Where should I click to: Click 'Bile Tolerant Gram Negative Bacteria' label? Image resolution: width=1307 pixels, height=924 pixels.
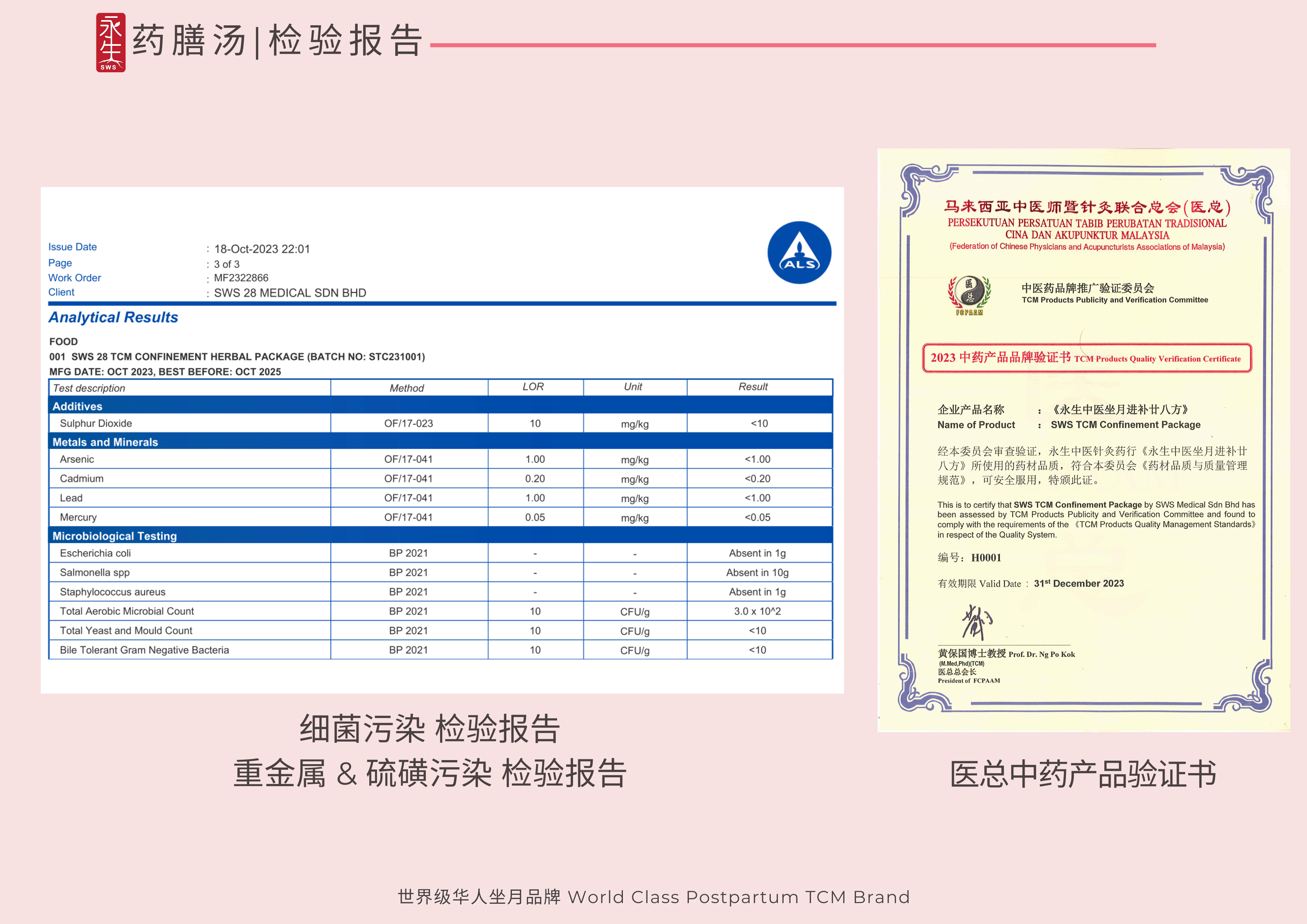click(144, 649)
